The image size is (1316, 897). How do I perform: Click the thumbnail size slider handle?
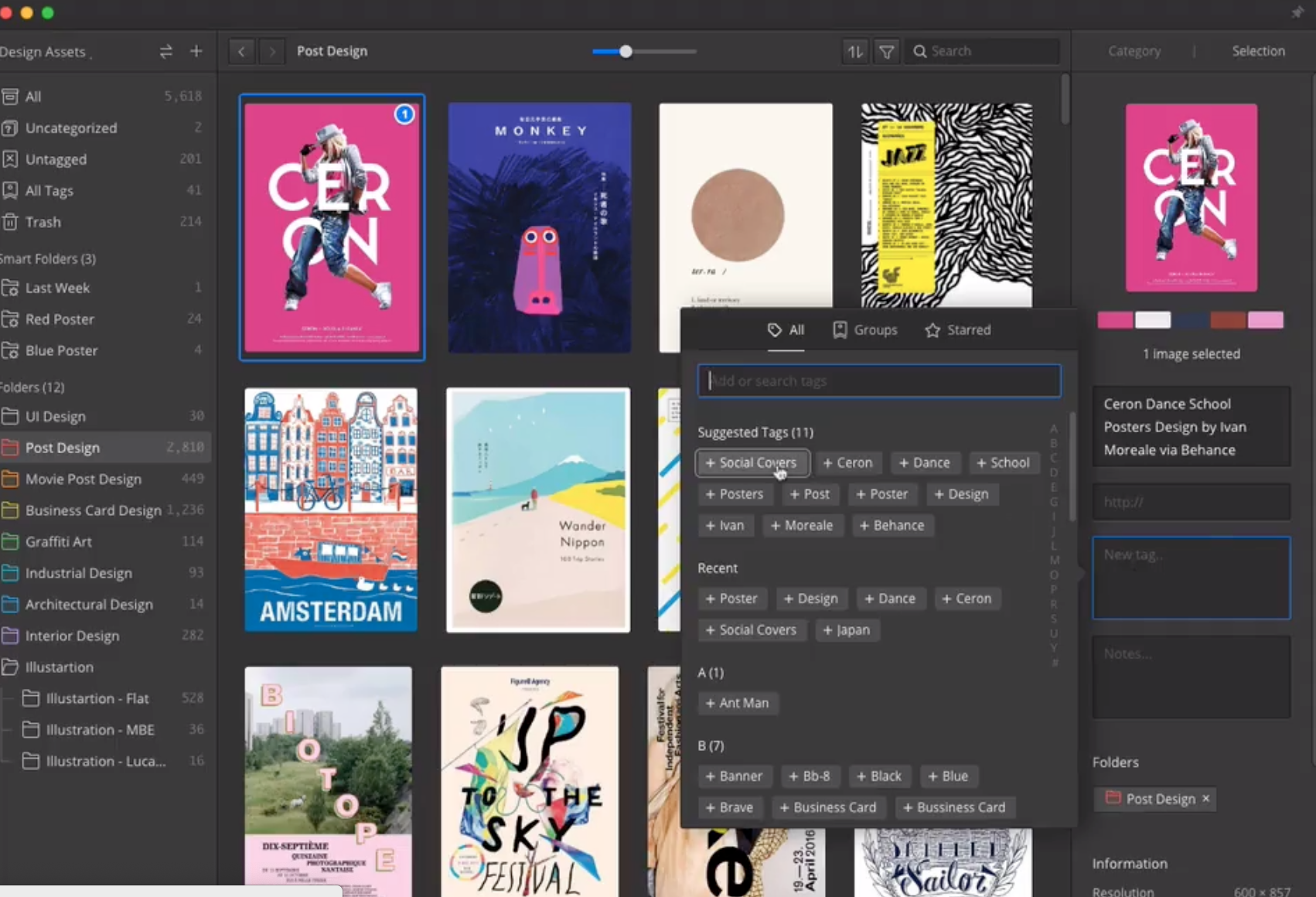pyautogui.click(x=626, y=51)
